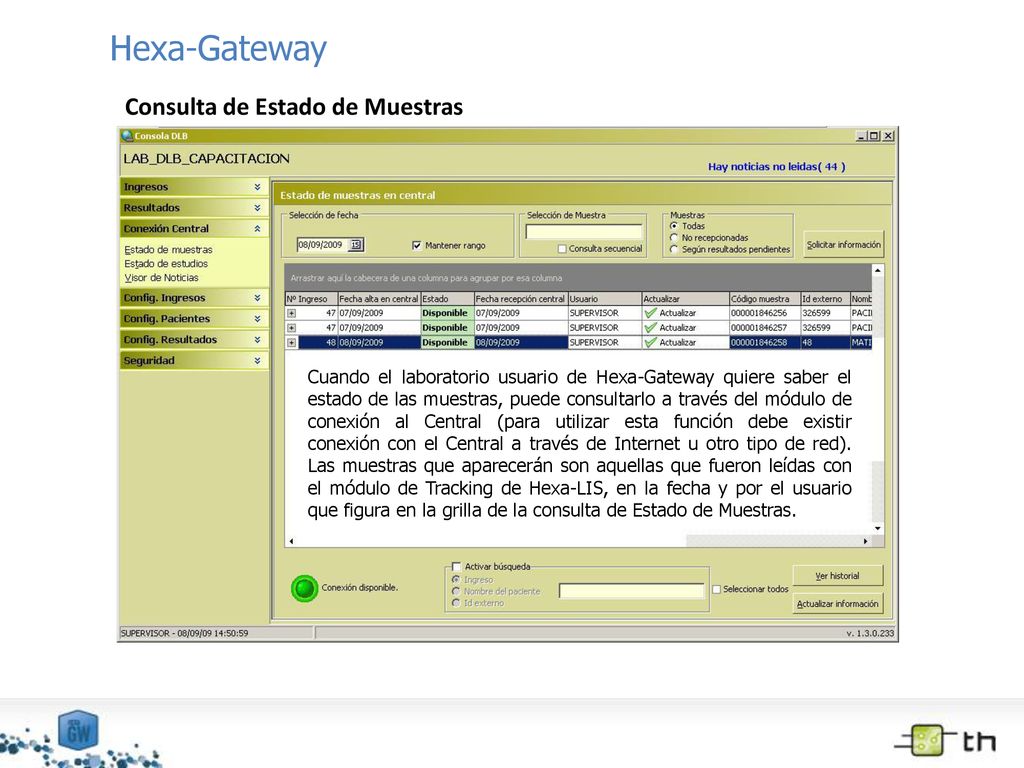Sort by the Usuario column header
The height and width of the screenshot is (768, 1024).
[605, 299]
